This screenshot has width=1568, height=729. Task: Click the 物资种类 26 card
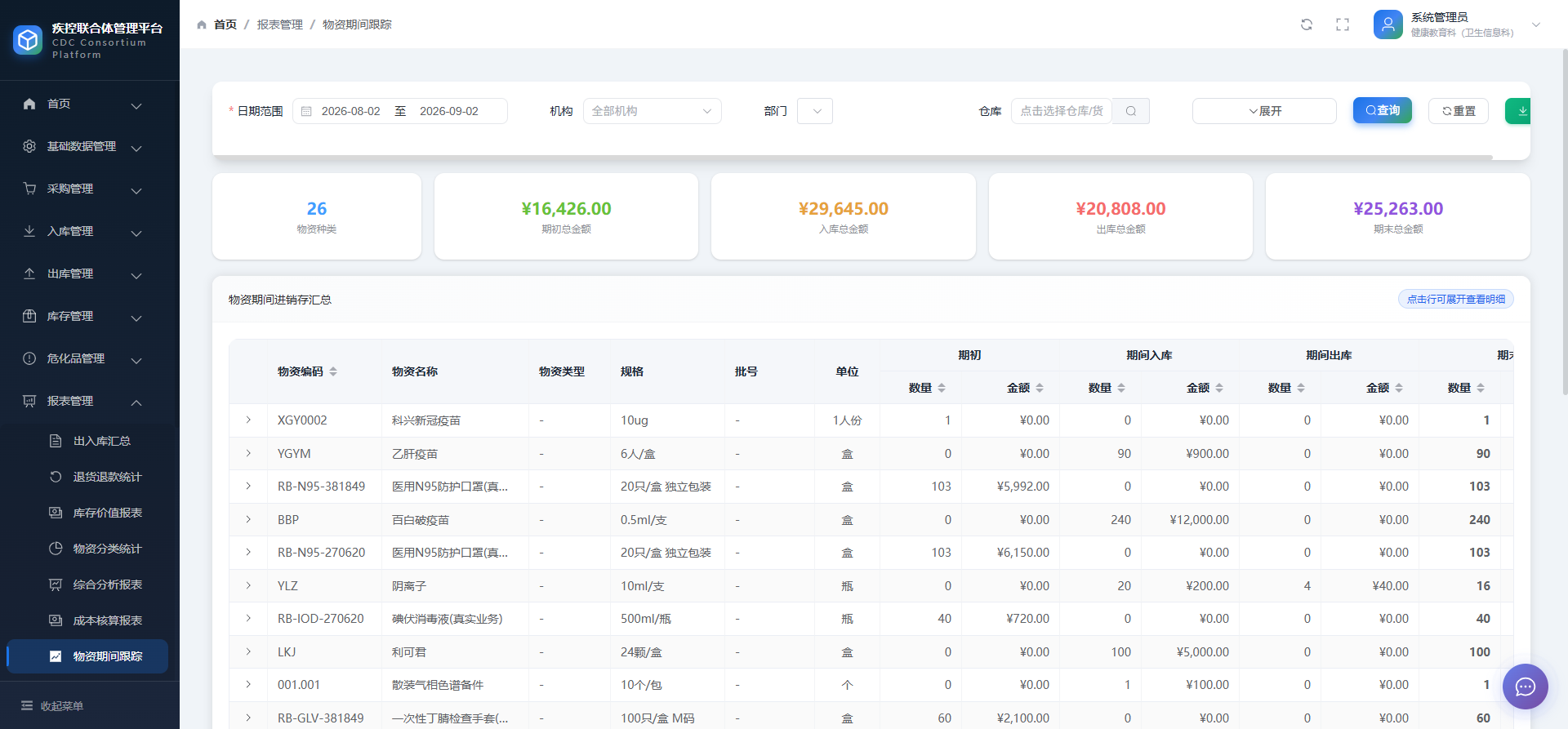point(317,216)
